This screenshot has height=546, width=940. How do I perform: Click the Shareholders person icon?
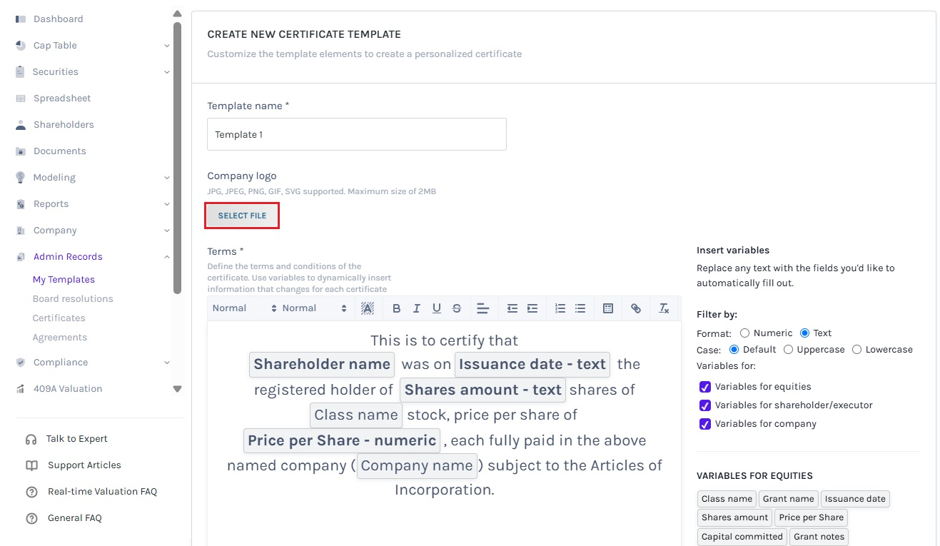pyautogui.click(x=20, y=125)
